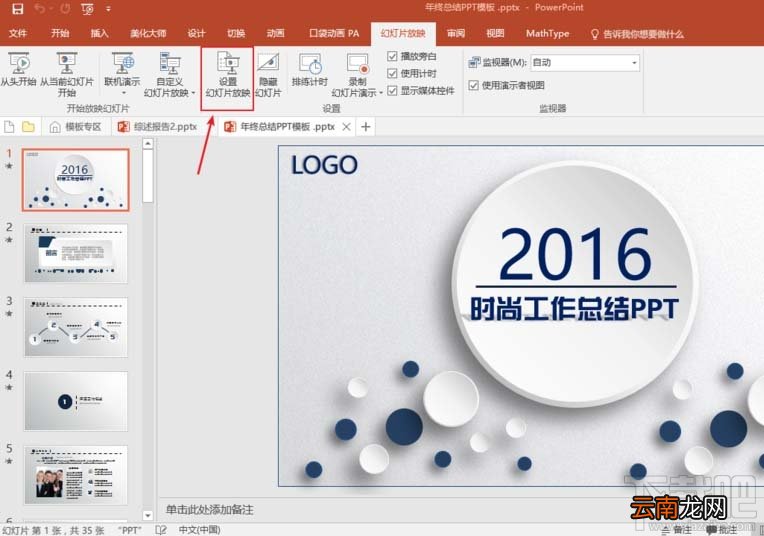The height and width of the screenshot is (536, 764).
Task: Click the "PPT" theme name in status bar
Action: coord(130,530)
